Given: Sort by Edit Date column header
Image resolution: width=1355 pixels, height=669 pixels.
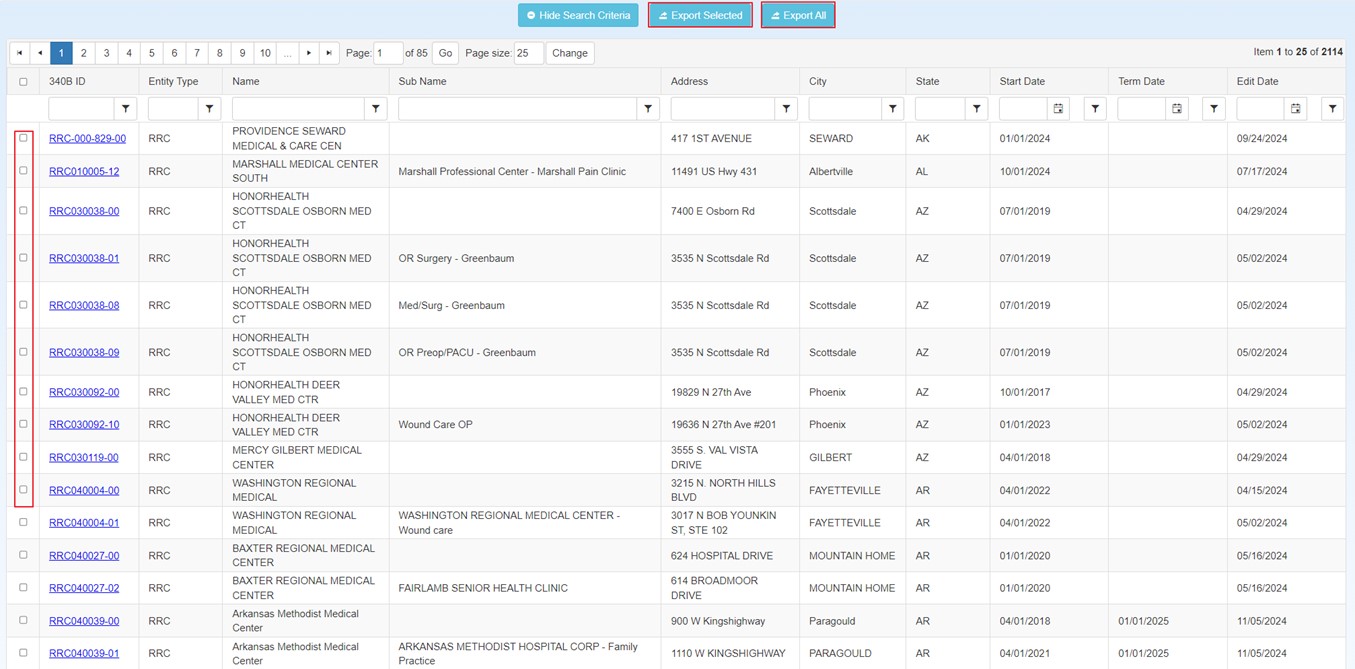Looking at the screenshot, I should (x=1257, y=81).
